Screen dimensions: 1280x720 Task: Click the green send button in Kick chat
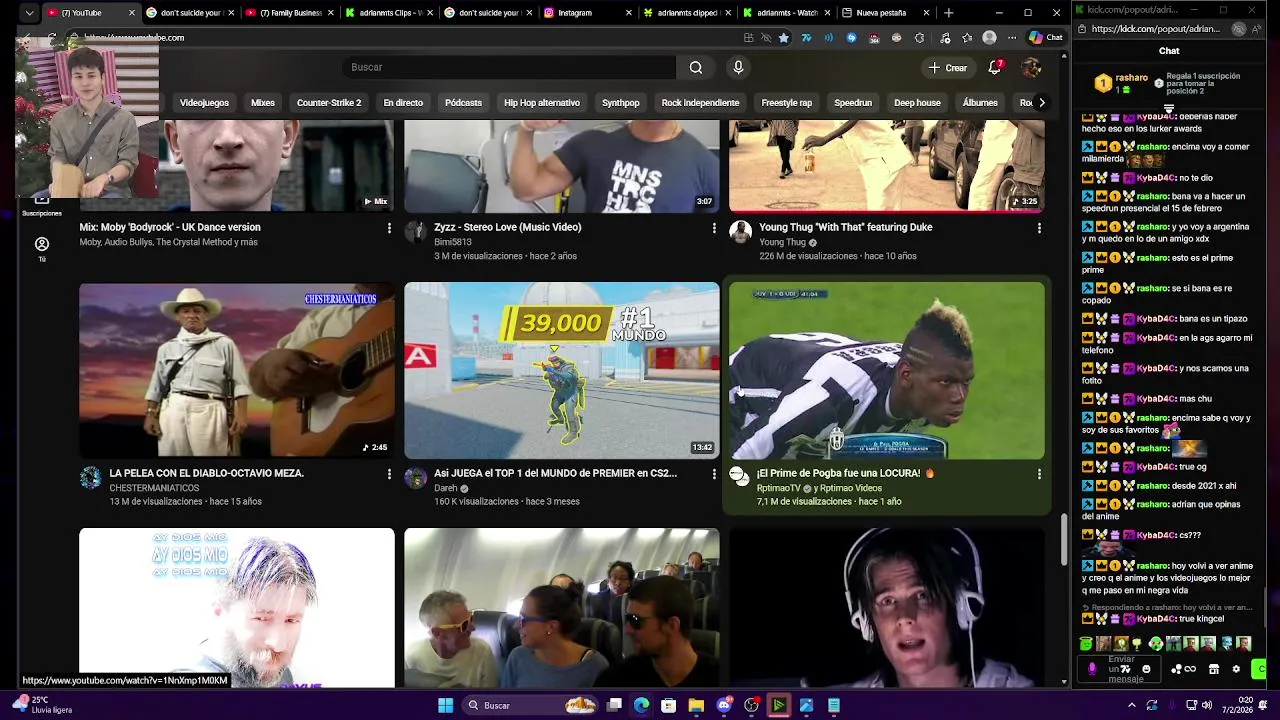(1259, 669)
